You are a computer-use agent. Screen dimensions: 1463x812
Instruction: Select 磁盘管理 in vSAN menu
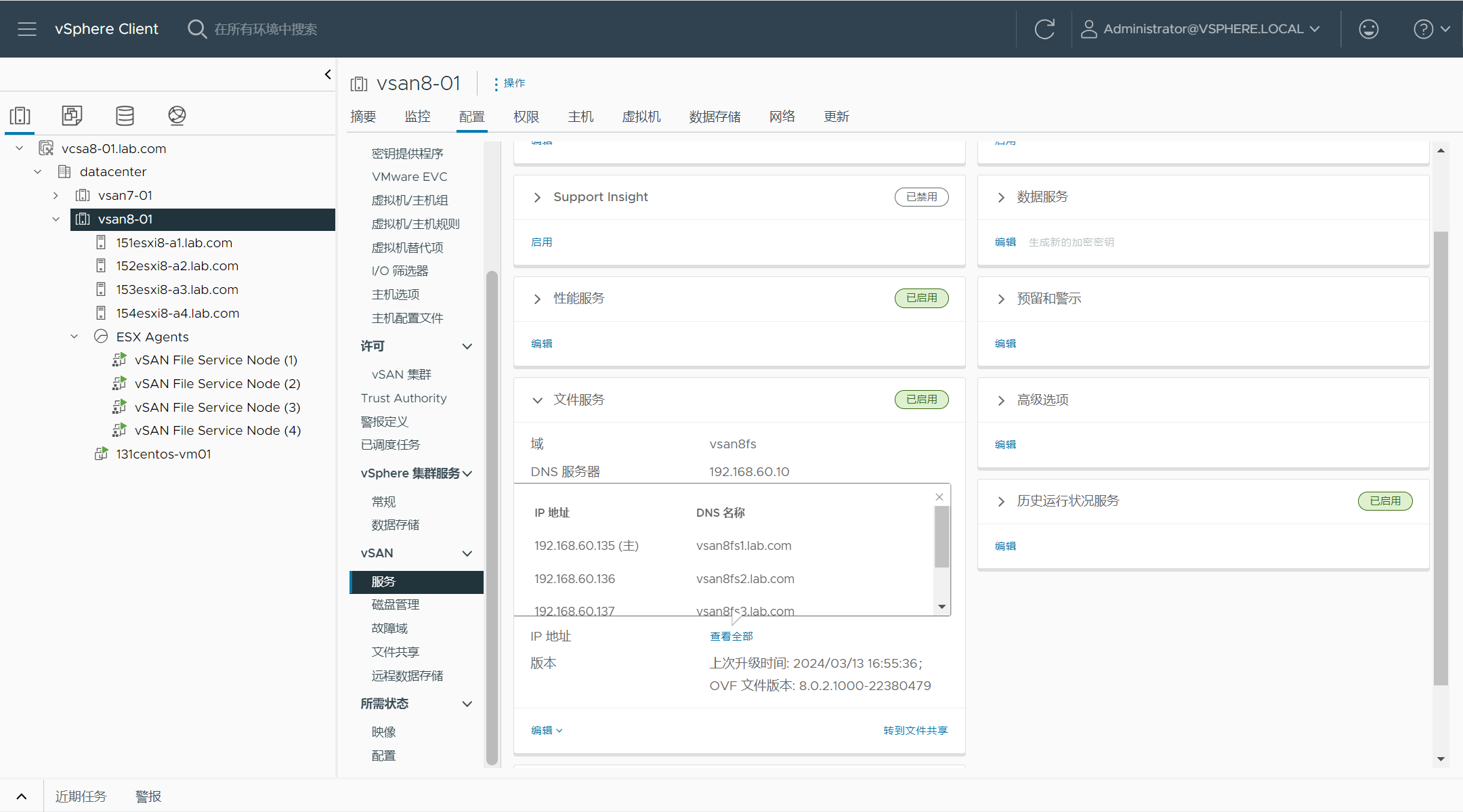point(396,605)
